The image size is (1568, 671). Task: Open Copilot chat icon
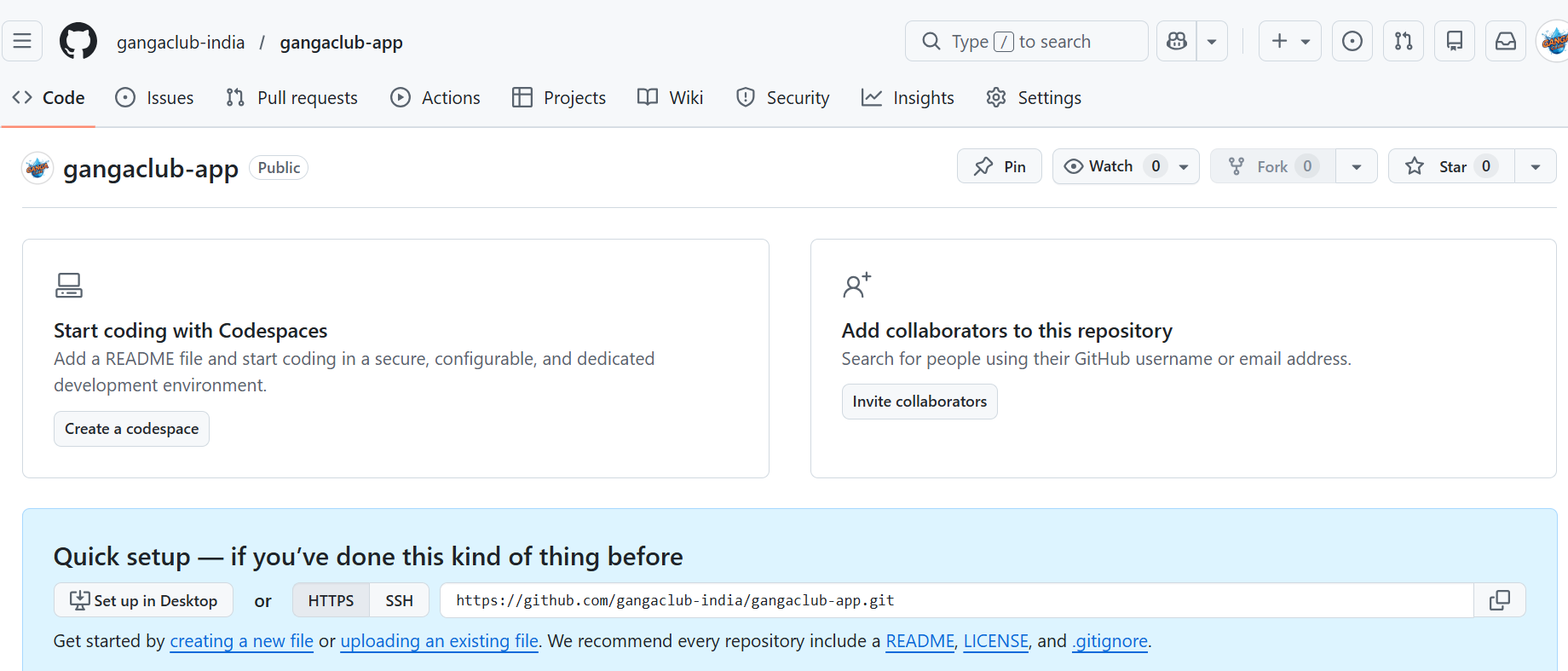click(1177, 41)
